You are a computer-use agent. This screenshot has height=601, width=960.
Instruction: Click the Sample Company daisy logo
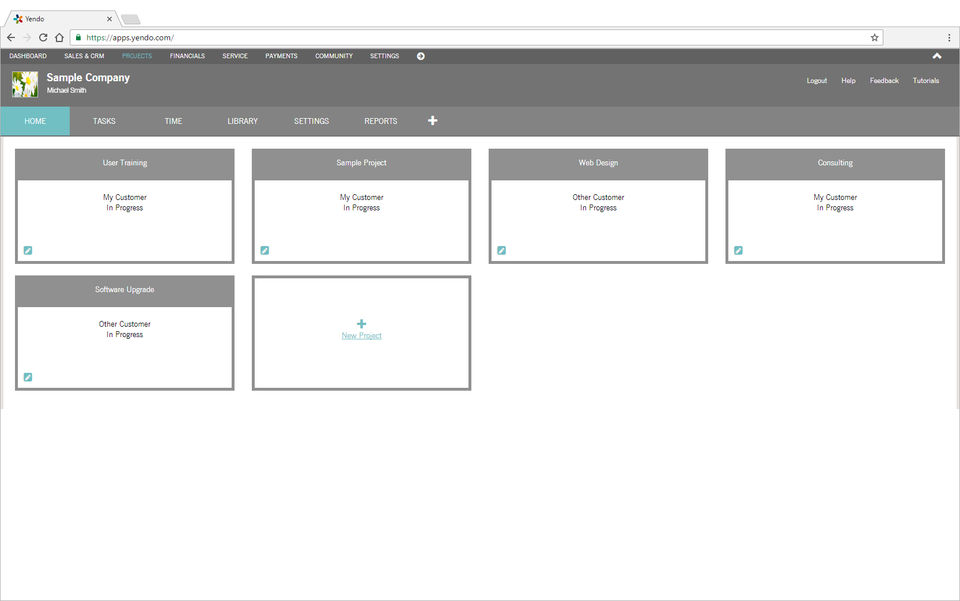[x=24, y=84]
